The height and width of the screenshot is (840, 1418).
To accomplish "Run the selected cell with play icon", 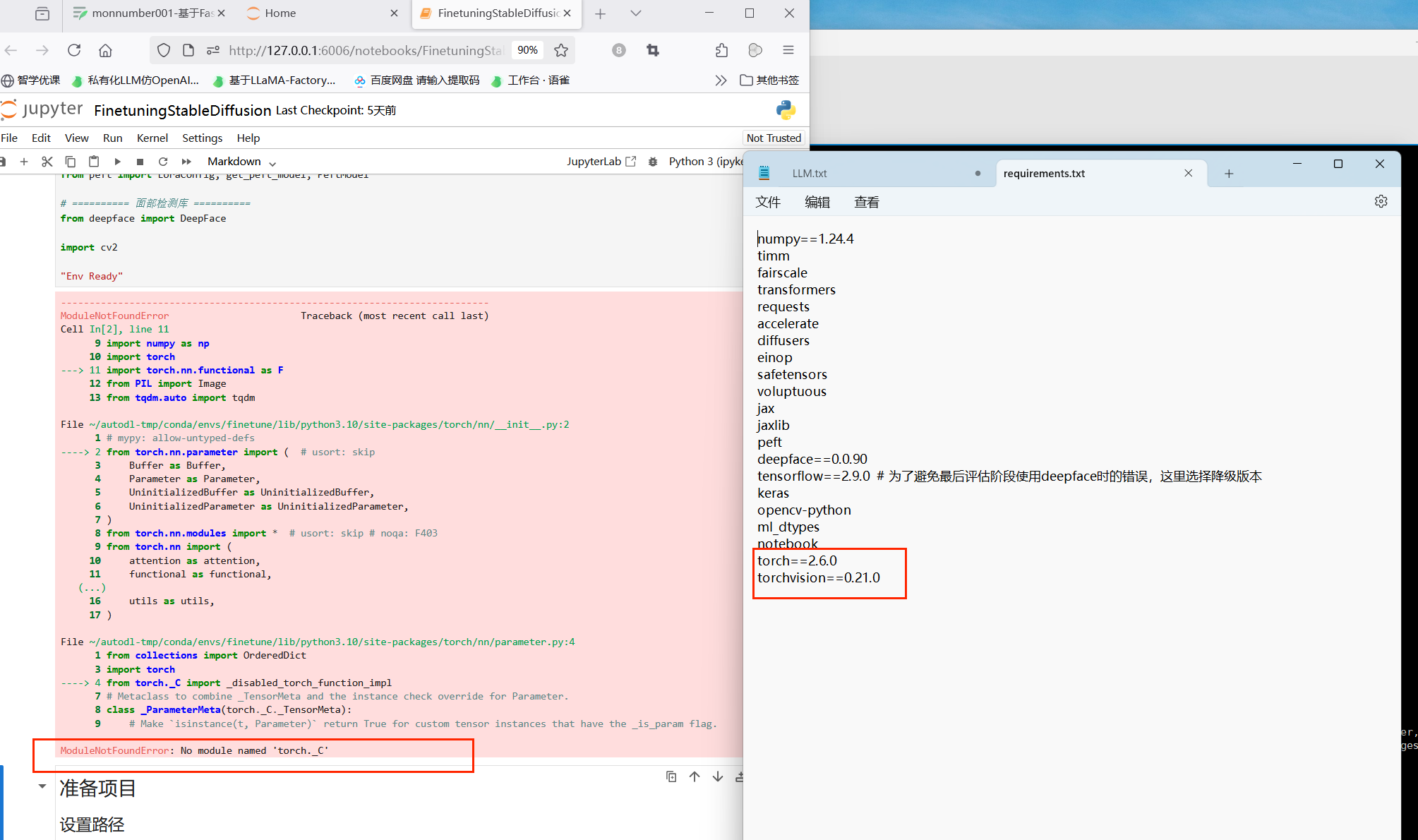I will (117, 162).
